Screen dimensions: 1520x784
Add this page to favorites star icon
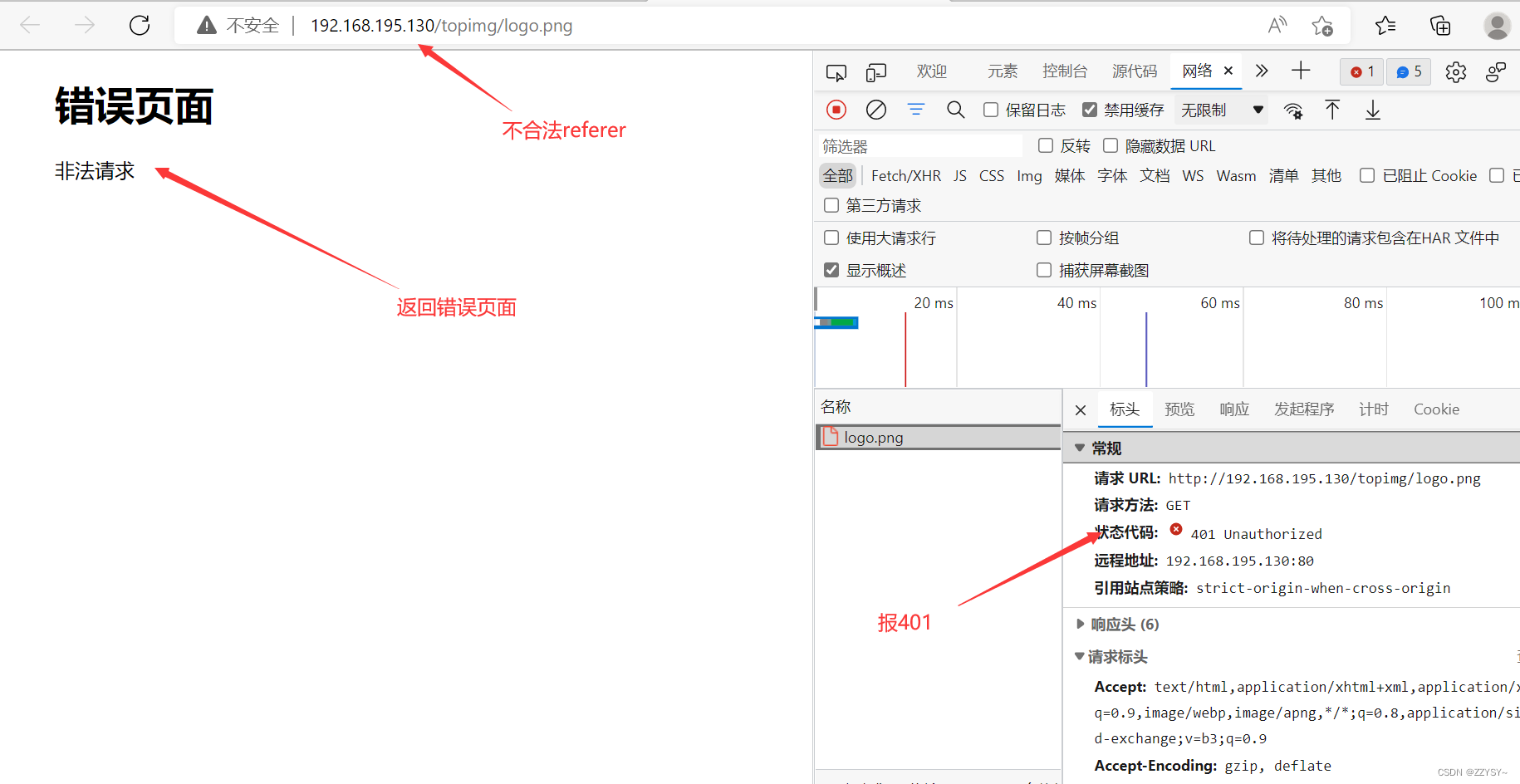coord(1322,26)
